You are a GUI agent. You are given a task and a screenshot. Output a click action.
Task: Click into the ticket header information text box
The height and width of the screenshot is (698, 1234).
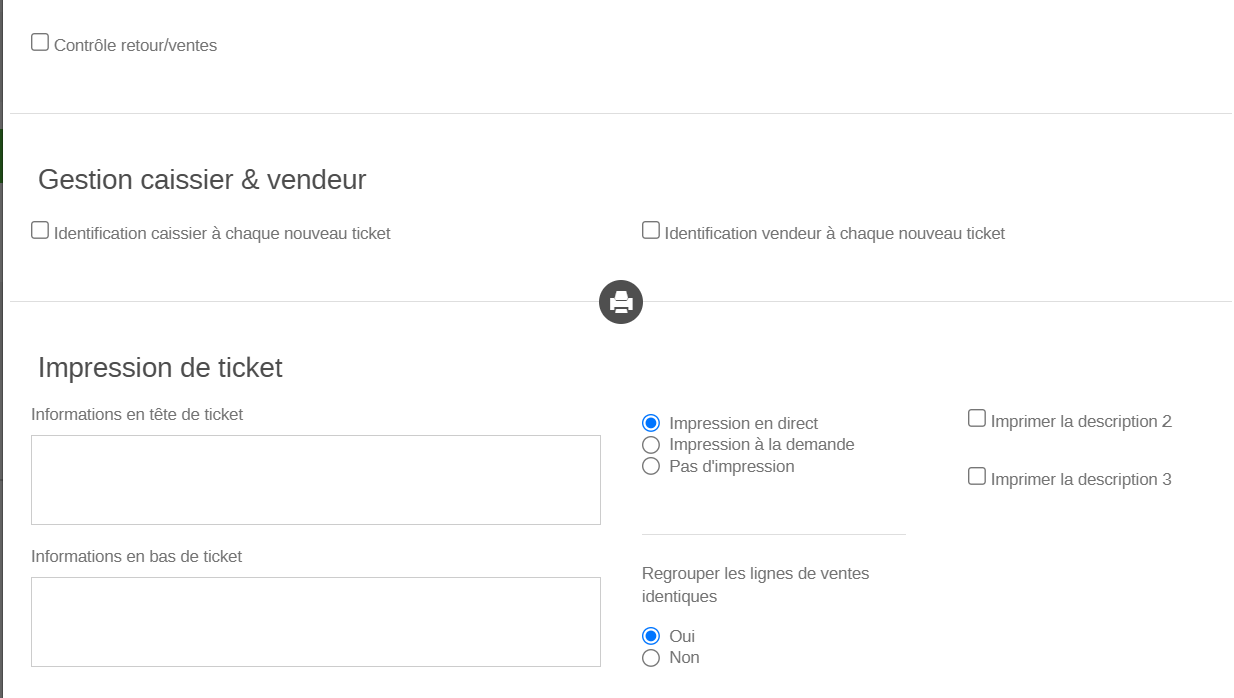pos(316,480)
